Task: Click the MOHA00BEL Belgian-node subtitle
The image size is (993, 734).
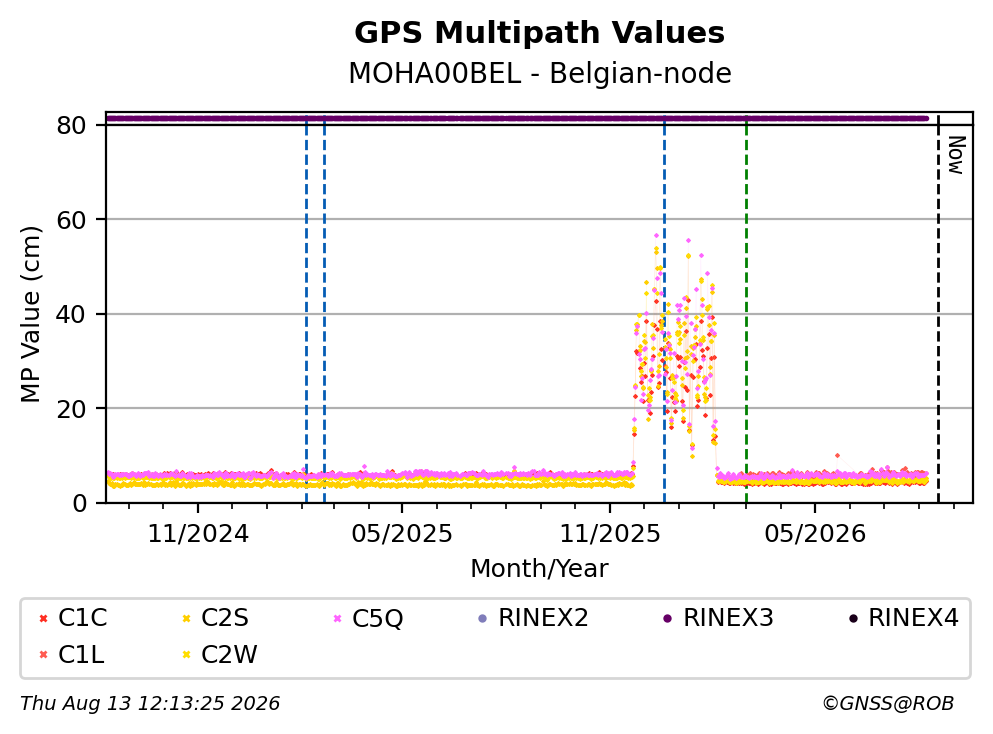Action: 540,73
